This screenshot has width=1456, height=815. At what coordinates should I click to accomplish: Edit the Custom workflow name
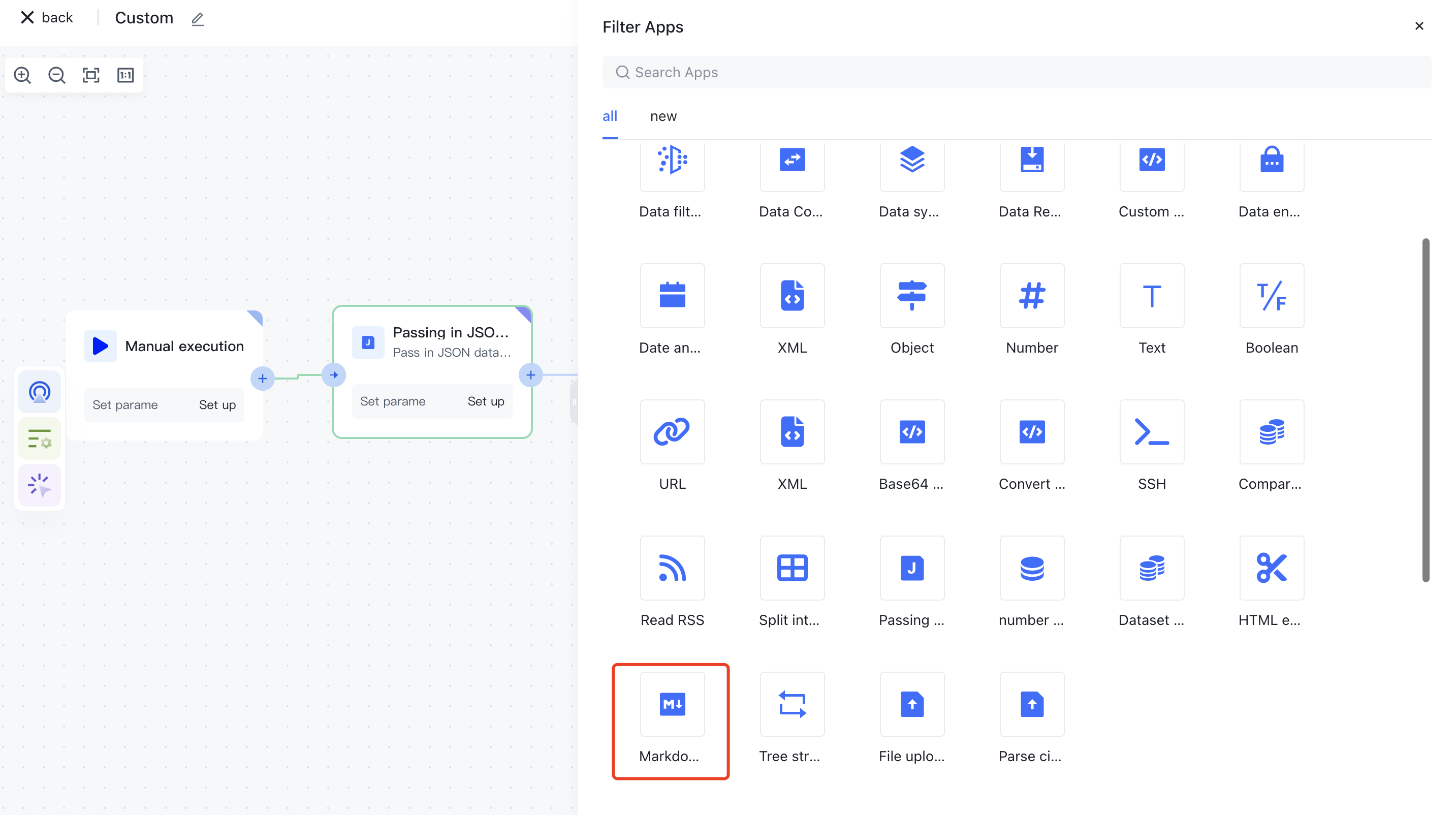click(x=197, y=19)
